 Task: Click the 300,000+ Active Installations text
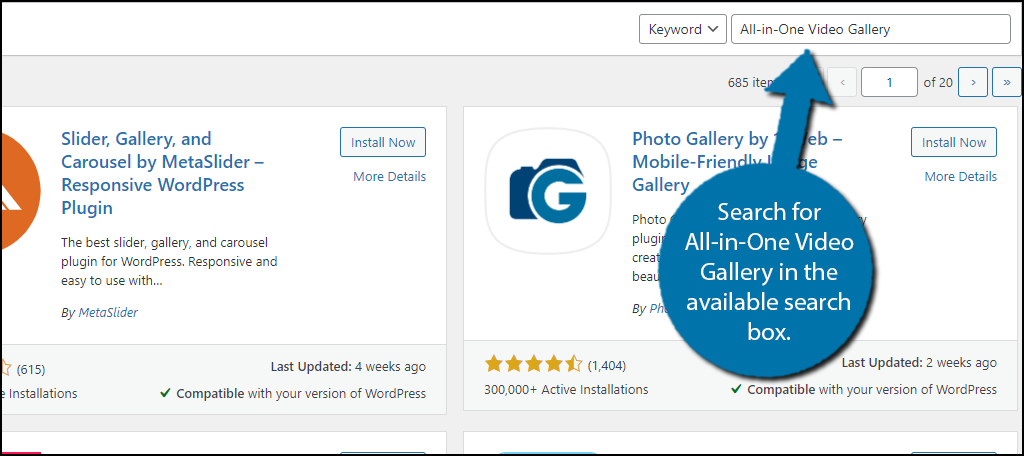pos(566,390)
